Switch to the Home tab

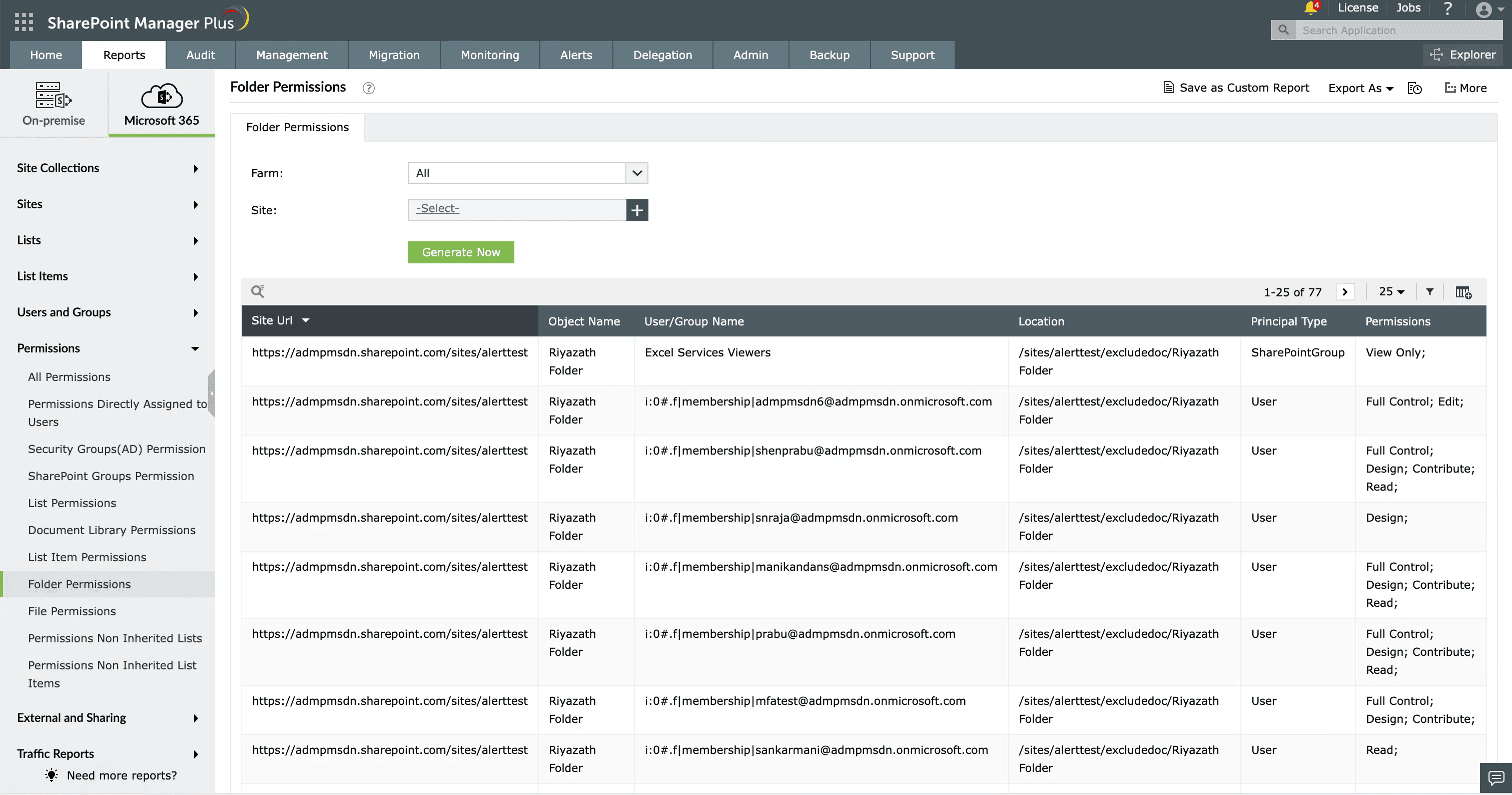click(x=46, y=55)
